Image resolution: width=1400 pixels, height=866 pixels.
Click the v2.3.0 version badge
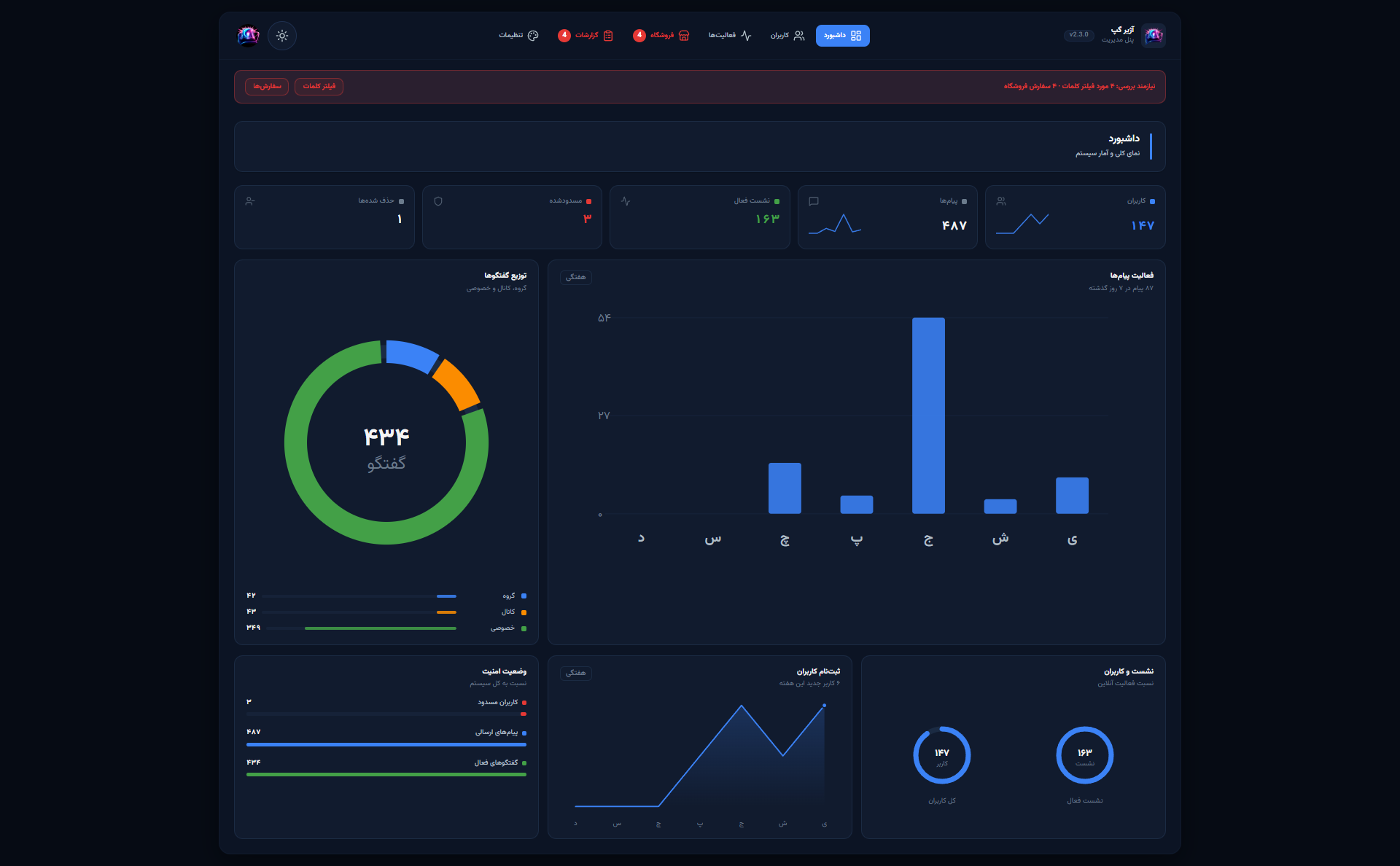[x=1078, y=35]
